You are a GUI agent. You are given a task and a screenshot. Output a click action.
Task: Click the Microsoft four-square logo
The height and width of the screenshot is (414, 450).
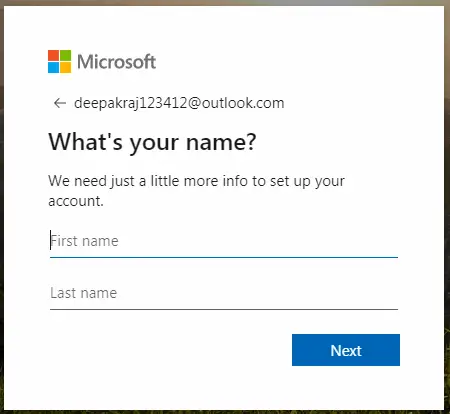tap(60, 61)
